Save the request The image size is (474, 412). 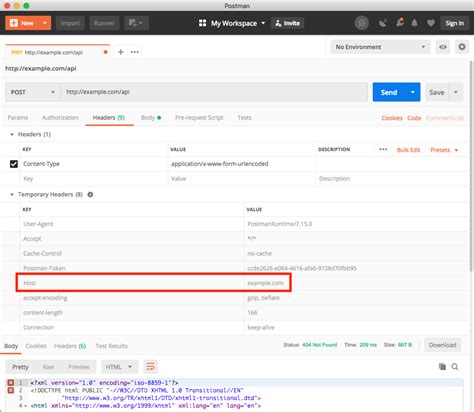pyautogui.click(x=437, y=92)
